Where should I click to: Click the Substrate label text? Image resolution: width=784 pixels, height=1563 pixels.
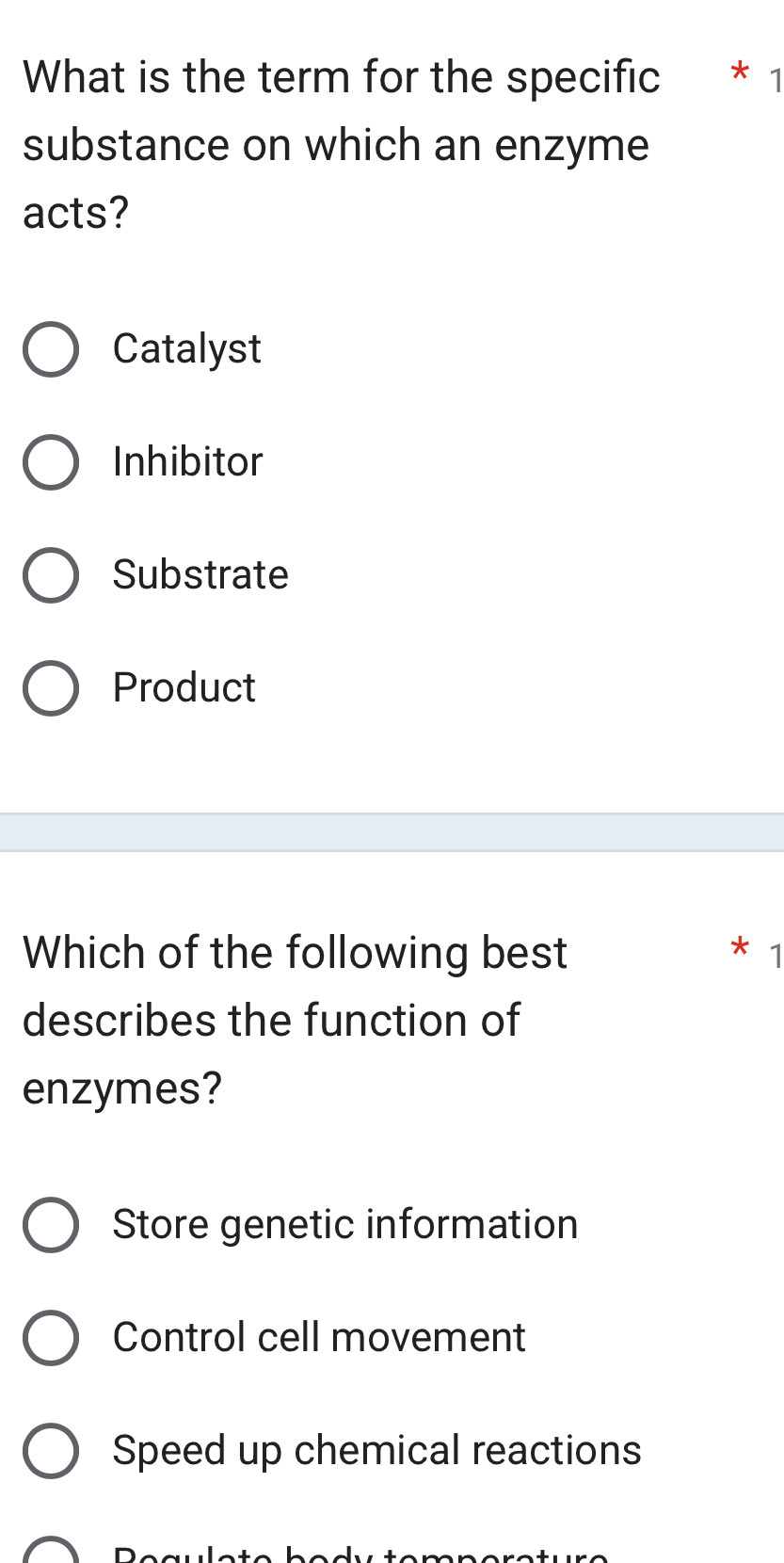click(x=200, y=575)
